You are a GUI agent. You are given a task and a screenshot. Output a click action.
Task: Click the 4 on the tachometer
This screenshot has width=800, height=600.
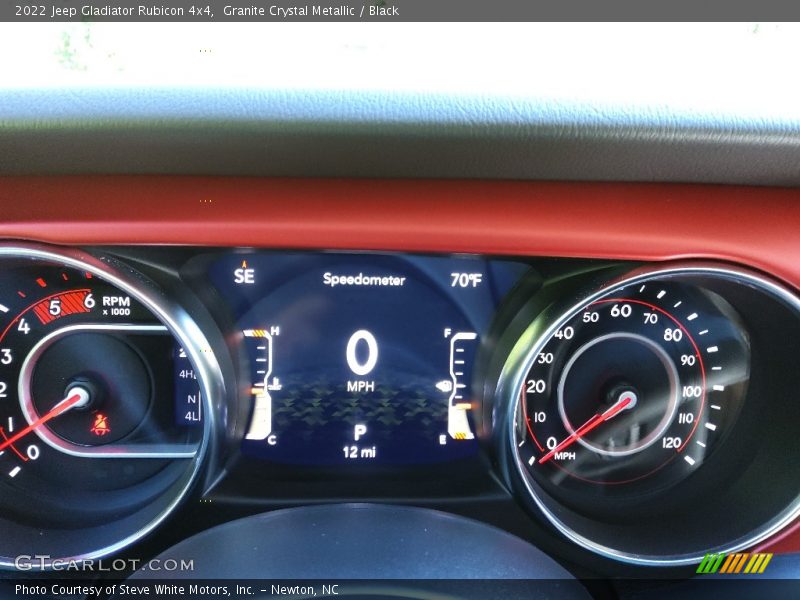(x=23, y=326)
